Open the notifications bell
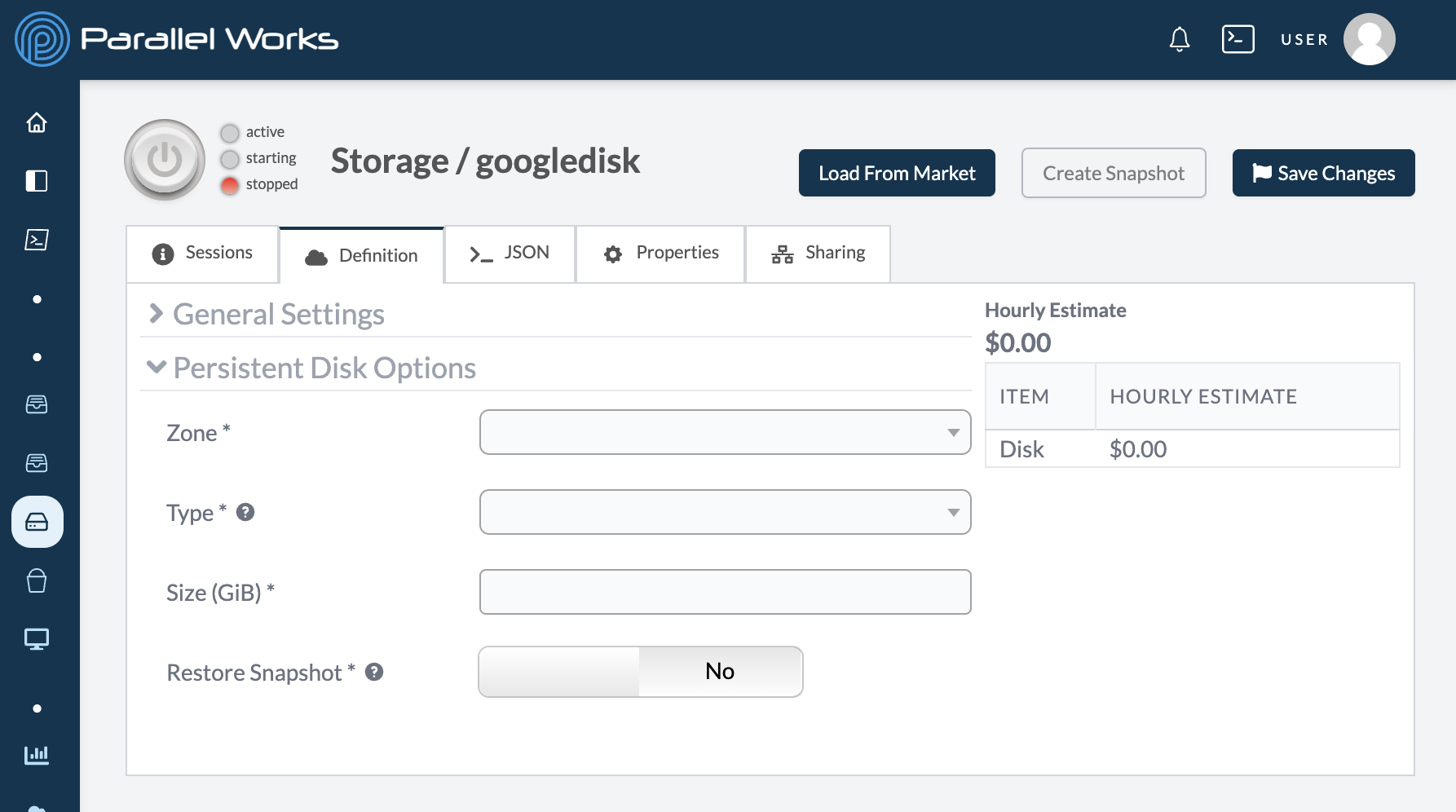The height and width of the screenshot is (812, 1456). 1180,39
